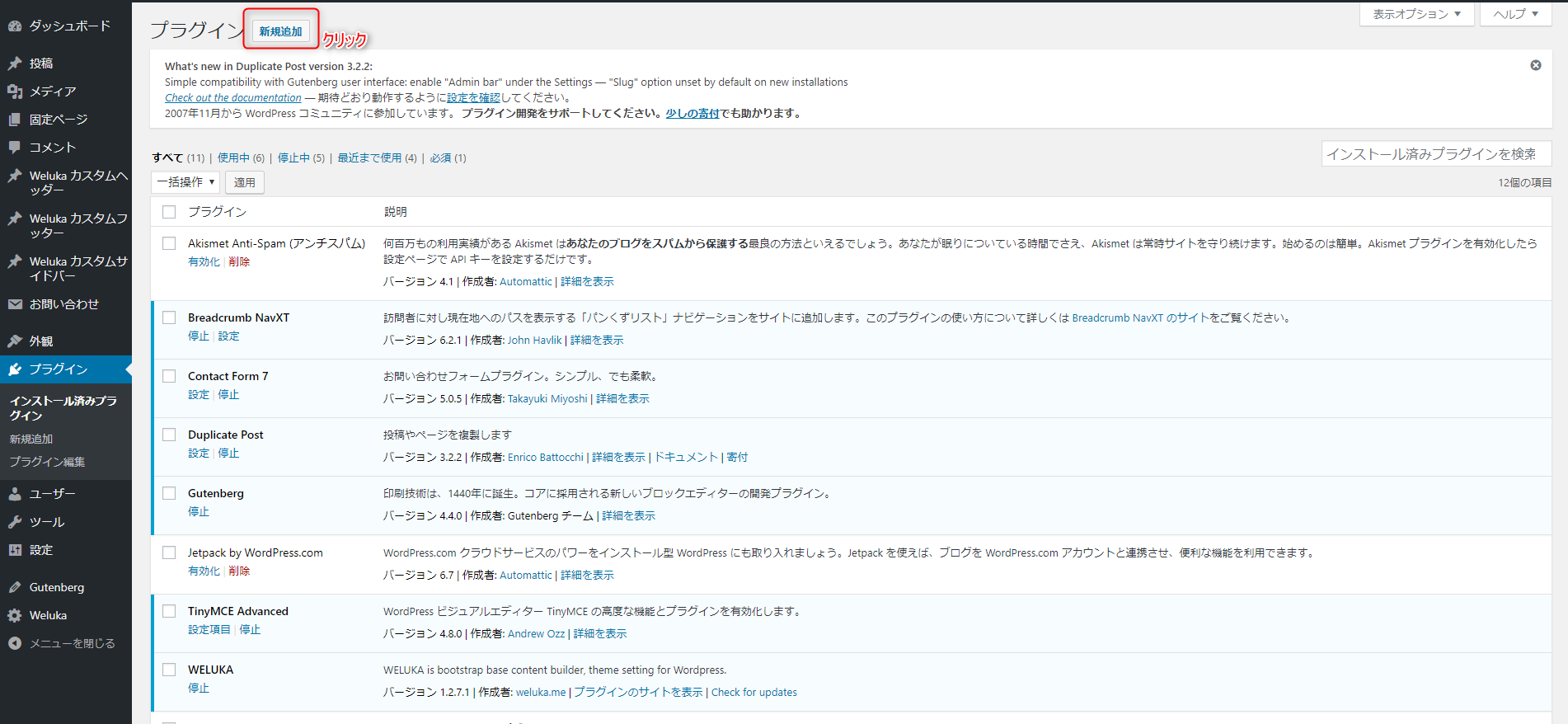Viewport: 1568px width, 724px height.
Task: Click Check for updates for WELUKA
Action: click(754, 693)
